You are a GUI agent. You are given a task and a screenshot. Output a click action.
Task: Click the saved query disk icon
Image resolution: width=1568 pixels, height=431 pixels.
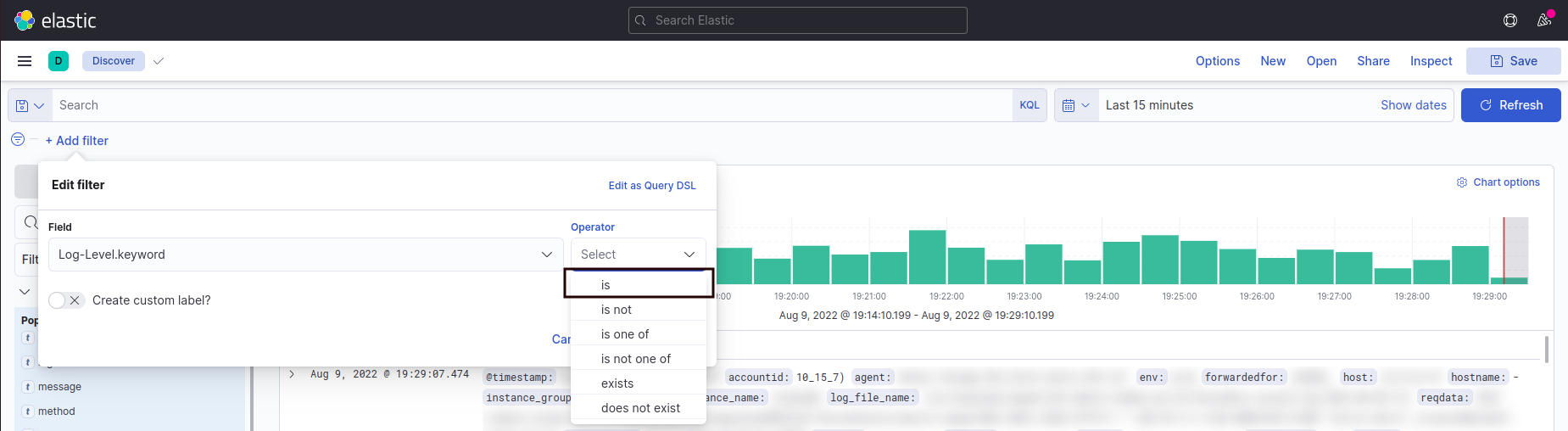click(x=30, y=105)
